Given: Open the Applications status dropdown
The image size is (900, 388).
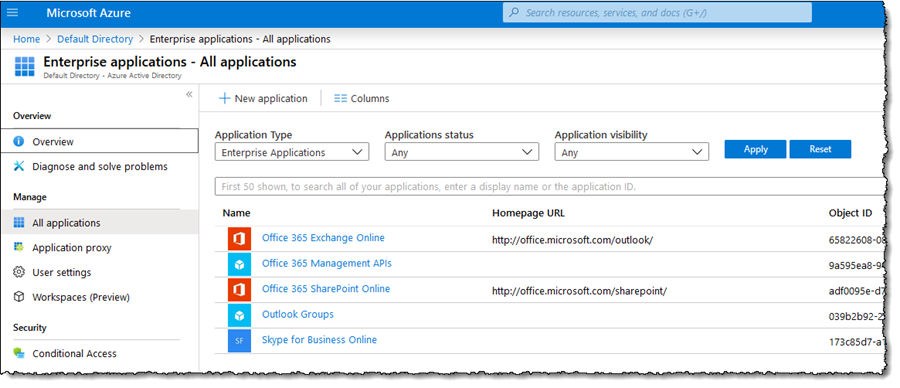Looking at the screenshot, I should 461,153.
